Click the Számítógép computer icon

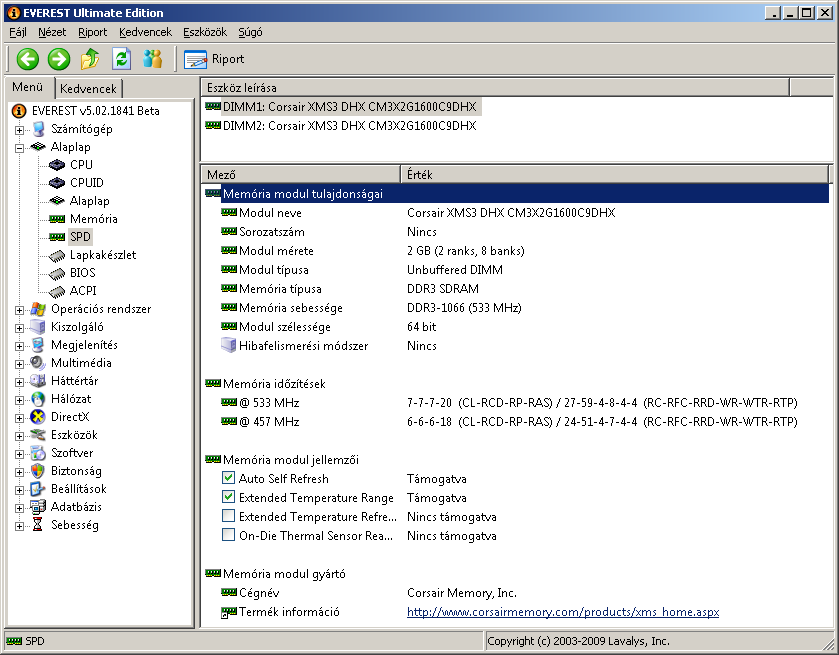coord(39,129)
